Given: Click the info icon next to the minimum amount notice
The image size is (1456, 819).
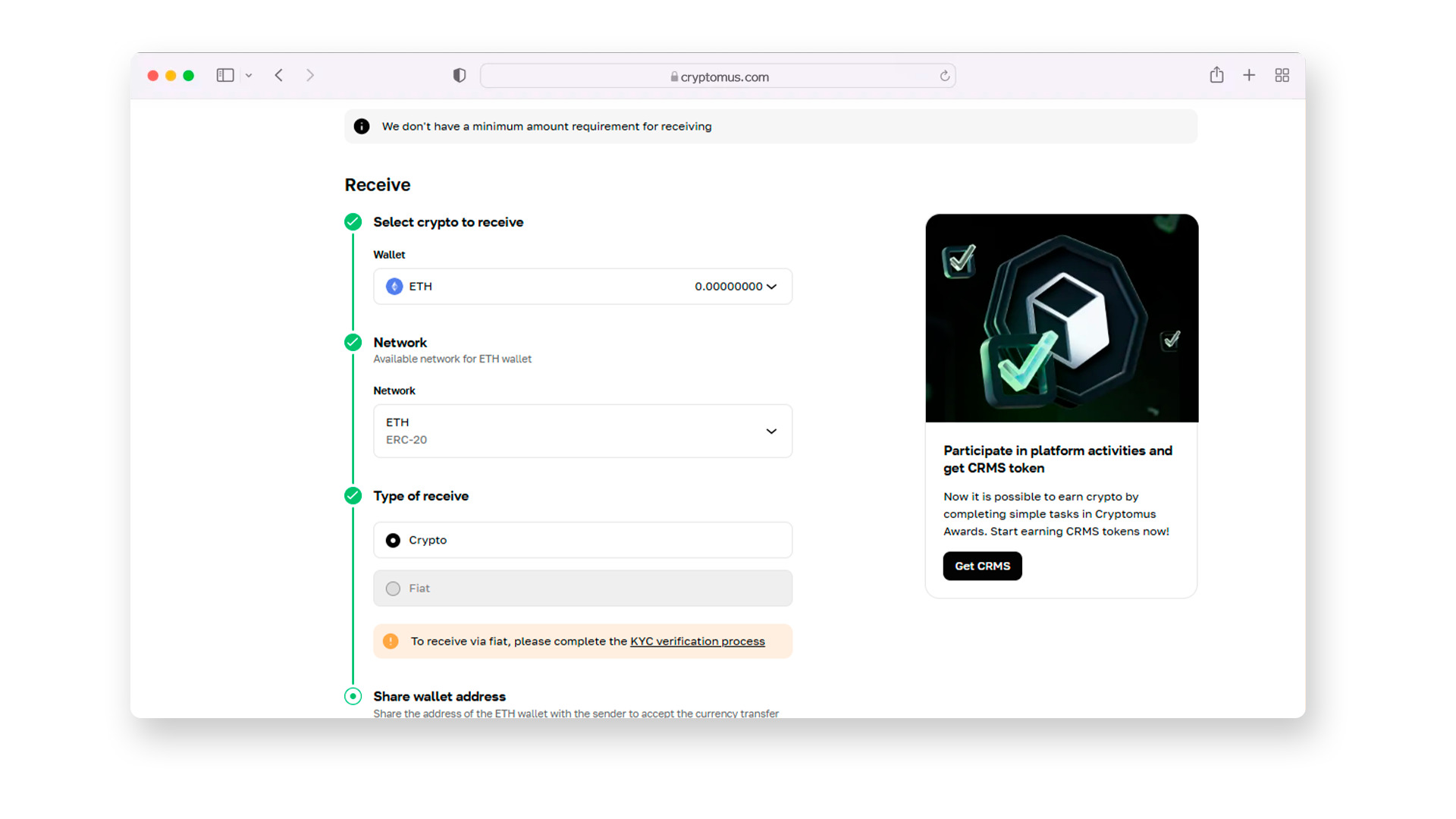Looking at the screenshot, I should (362, 126).
